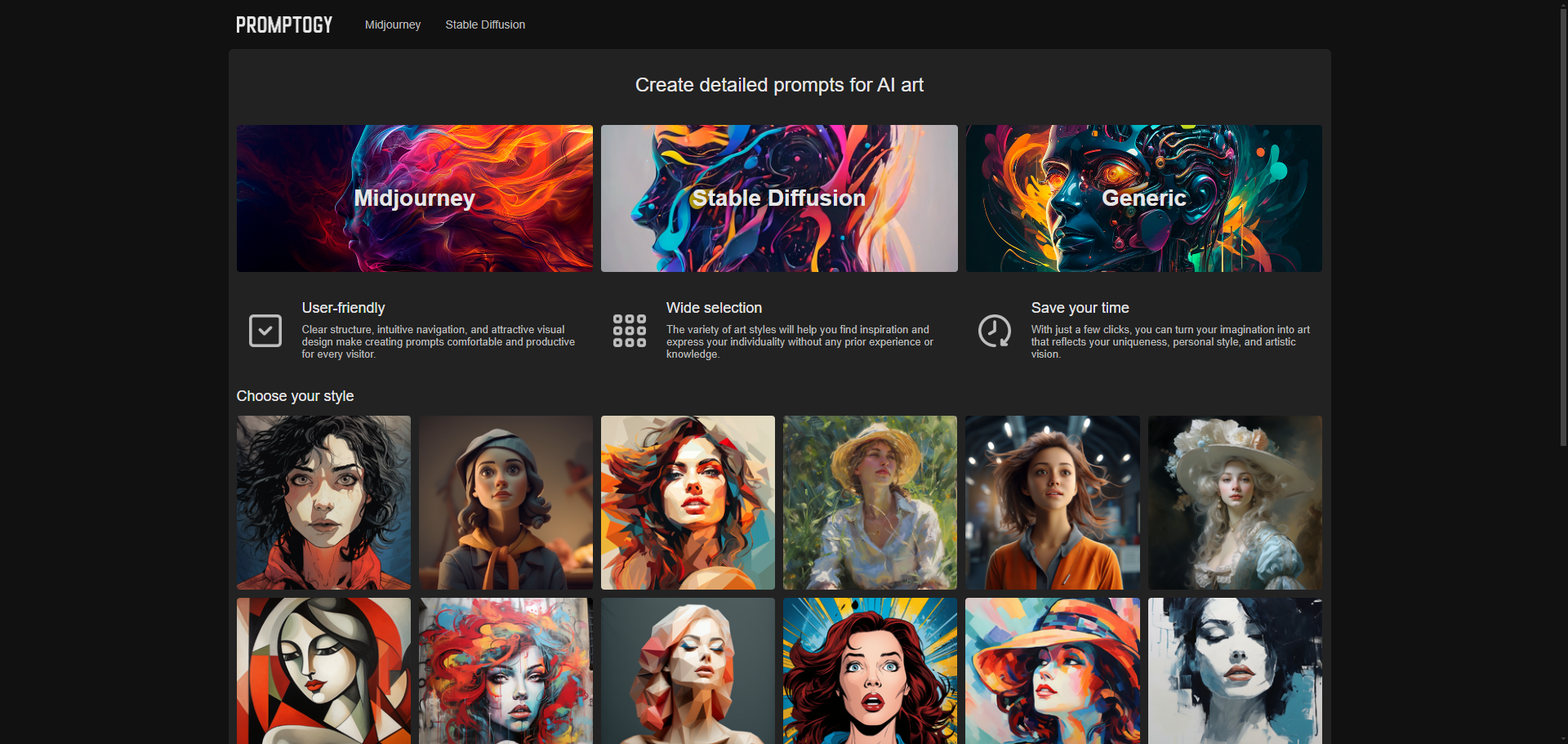Choose the classical painting with white hat style
Image resolution: width=1568 pixels, height=744 pixels.
point(1235,502)
